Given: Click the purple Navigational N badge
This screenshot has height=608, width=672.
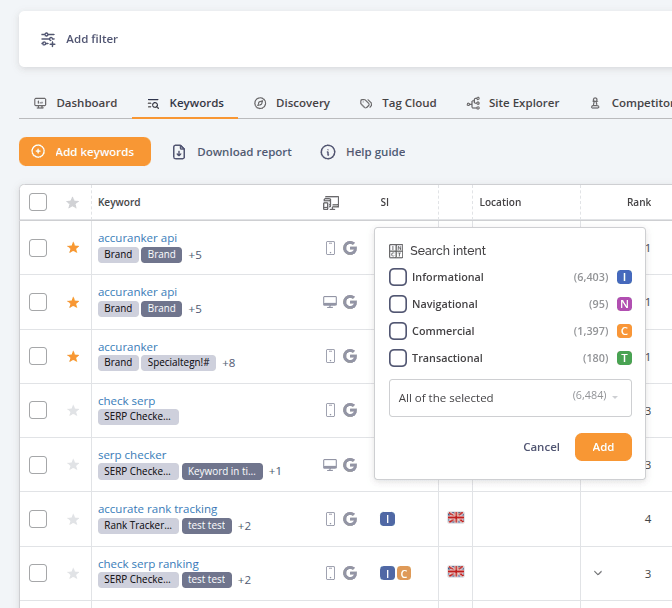Looking at the screenshot, I should click(624, 304).
